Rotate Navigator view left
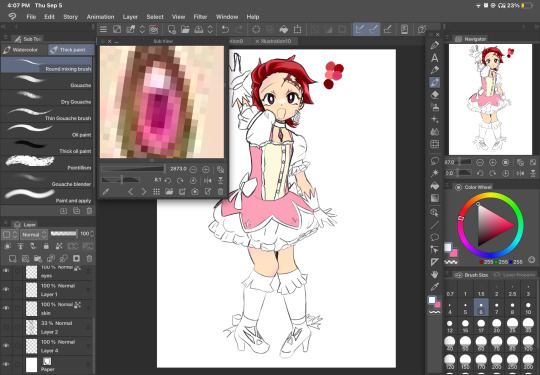 point(480,173)
